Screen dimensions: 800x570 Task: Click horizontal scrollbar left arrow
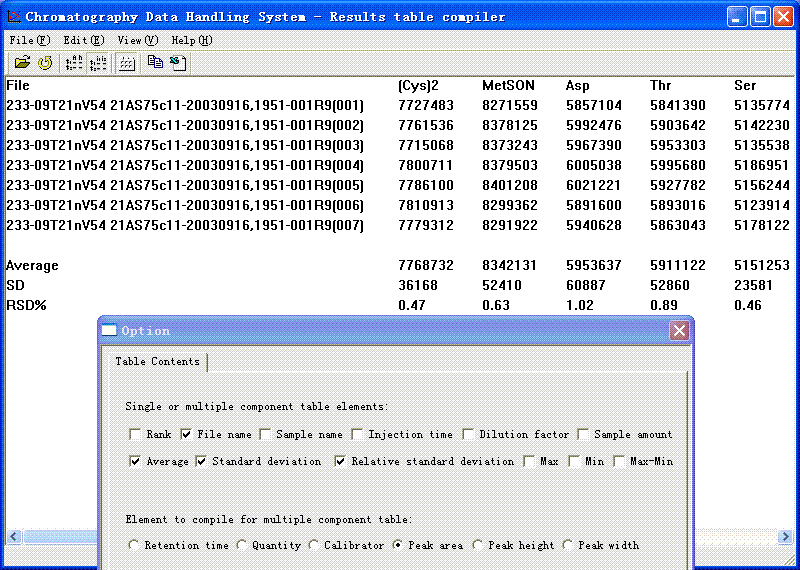(13, 536)
